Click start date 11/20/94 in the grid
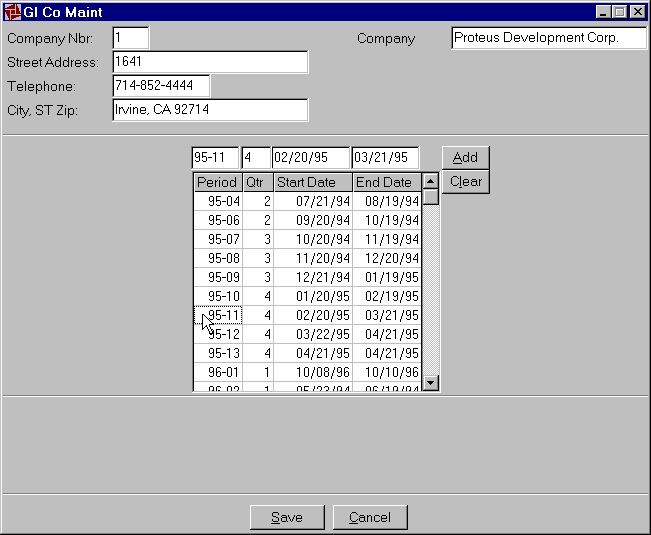The height and width of the screenshot is (535, 651). click(313, 258)
